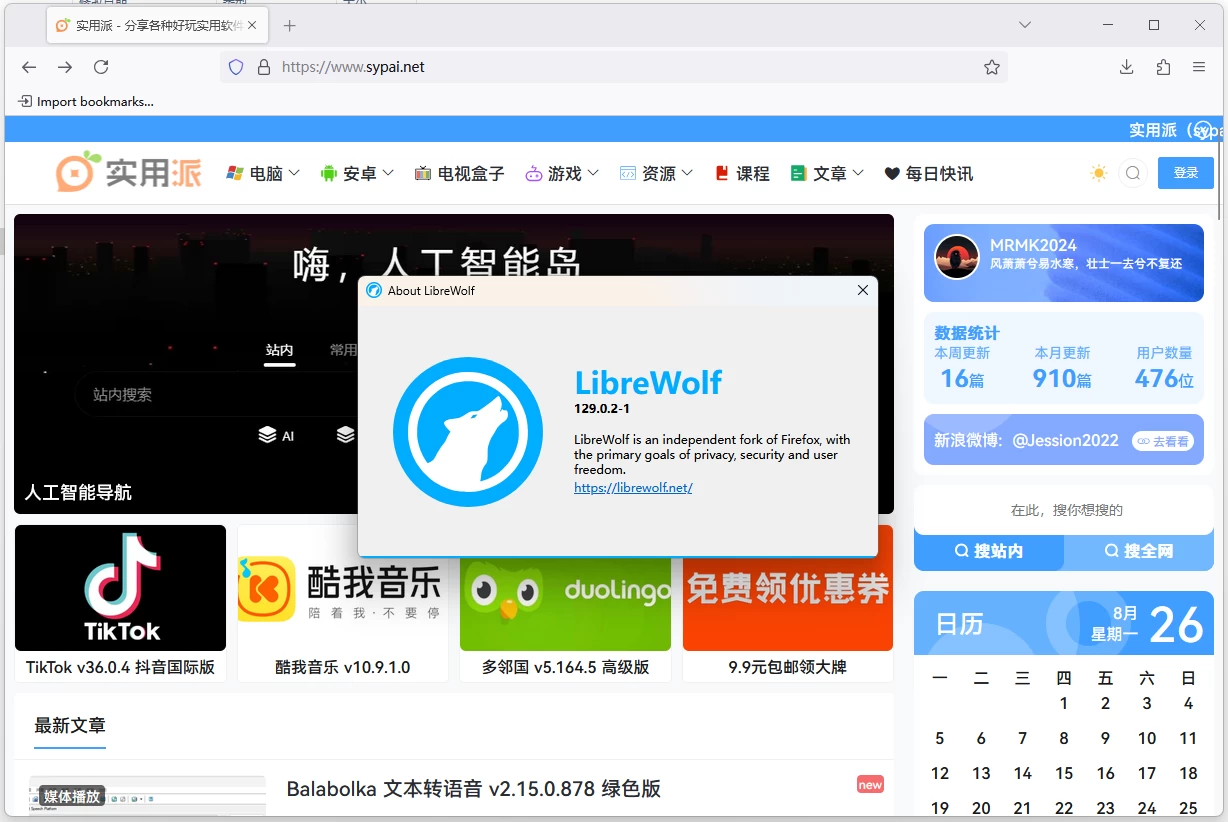Bookmark the page via the star icon
This screenshot has height=822, width=1228.
(x=991, y=66)
